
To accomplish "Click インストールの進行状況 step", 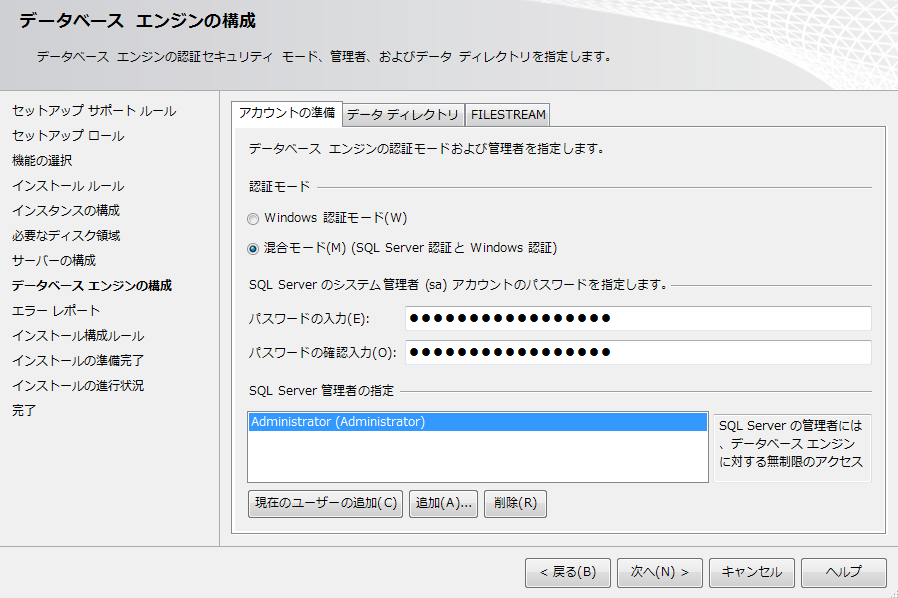I will [x=78, y=385].
